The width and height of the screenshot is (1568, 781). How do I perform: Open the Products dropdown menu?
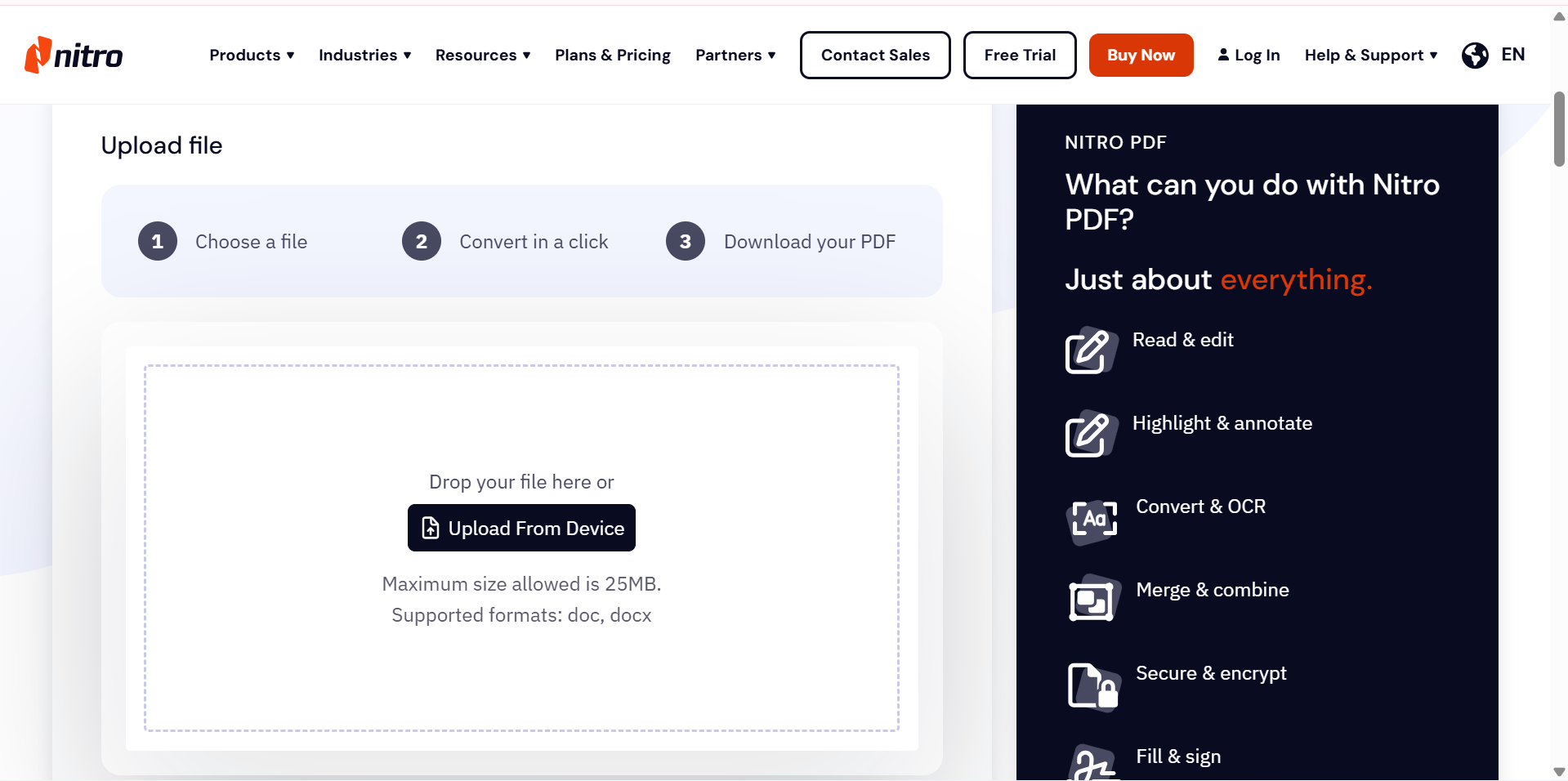pyautogui.click(x=252, y=55)
